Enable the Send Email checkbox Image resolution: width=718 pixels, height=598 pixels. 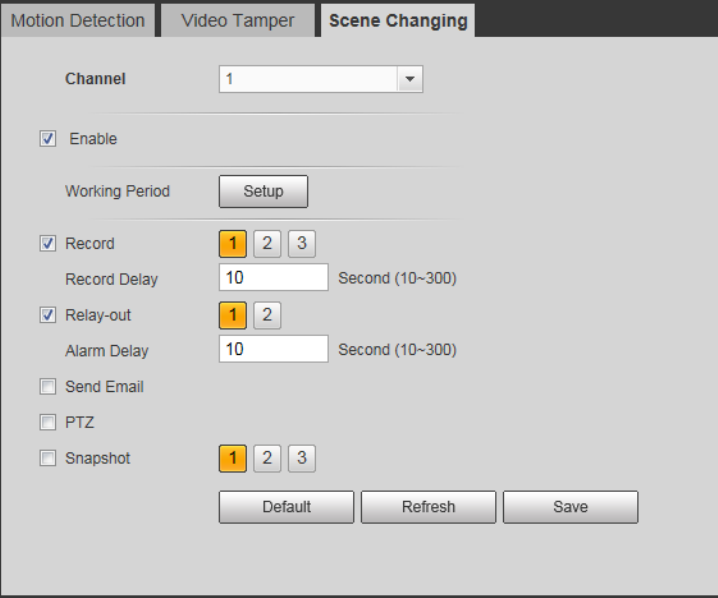[x=48, y=386]
